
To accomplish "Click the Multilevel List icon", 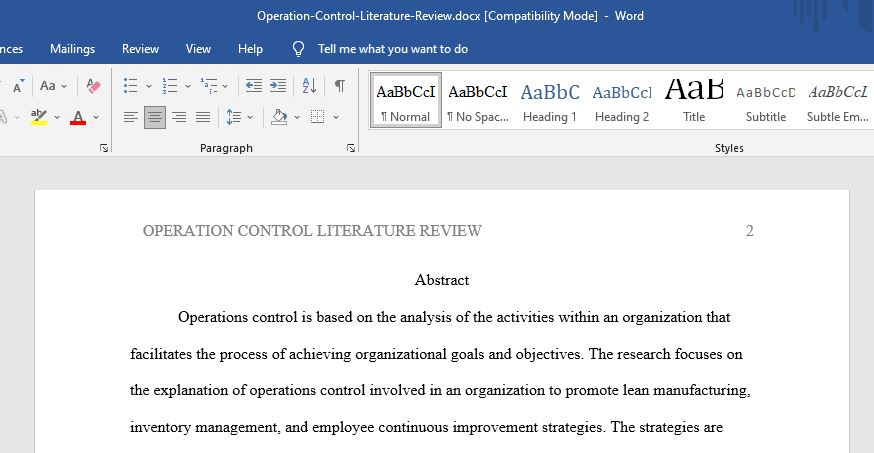I will pos(209,86).
